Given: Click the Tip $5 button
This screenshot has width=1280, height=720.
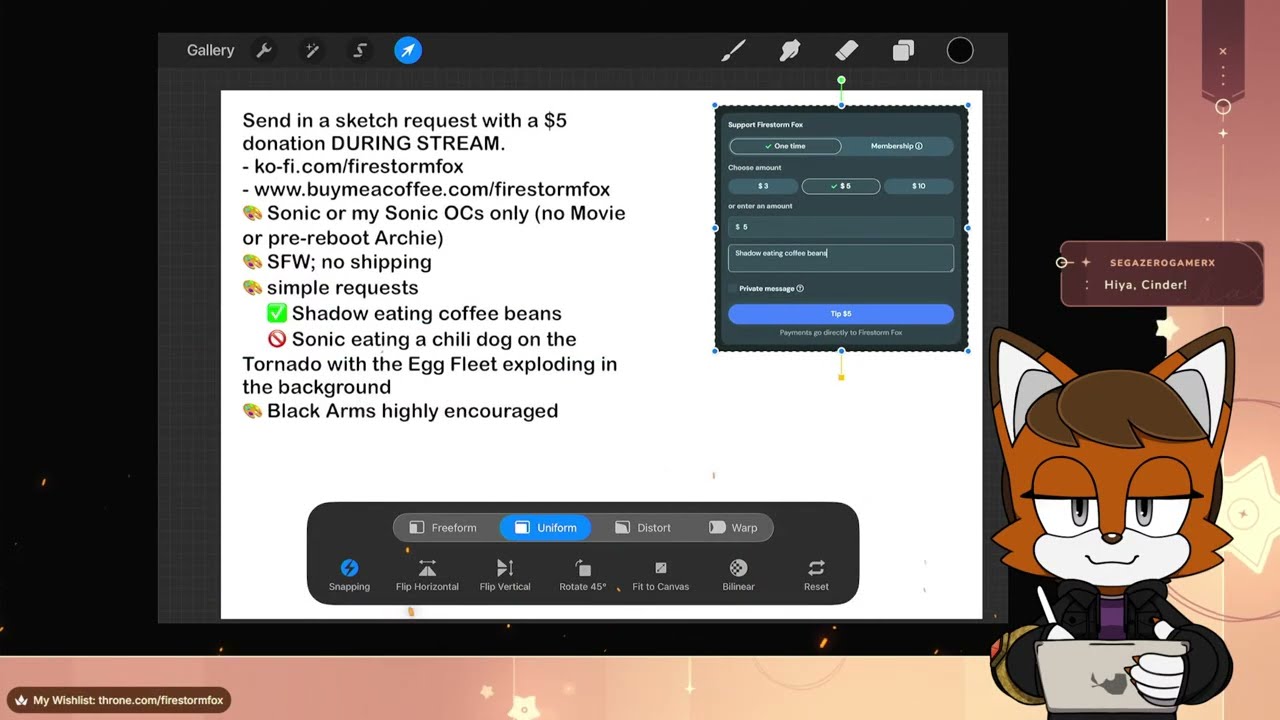Looking at the screenshot, I should pyautogui.click(x=841, y=314).
